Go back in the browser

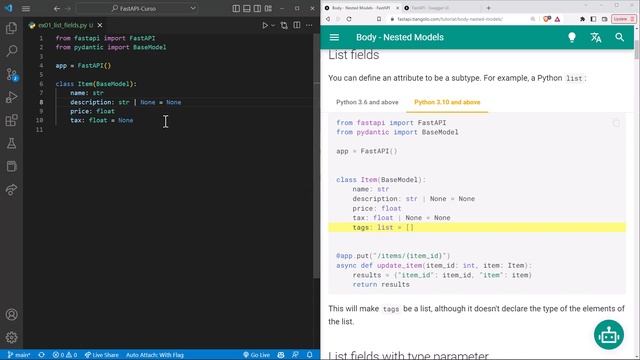point(328,19)
